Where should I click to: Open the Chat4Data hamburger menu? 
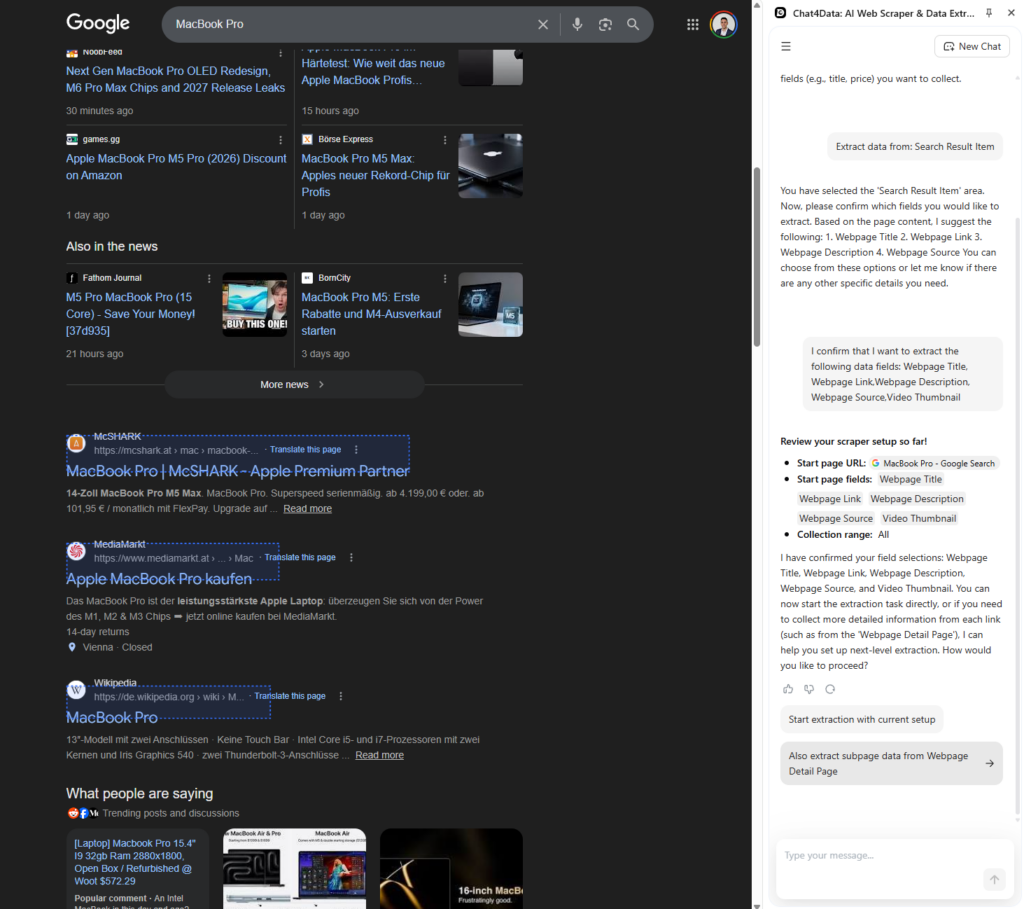pyautogui.click(x=786, y=46)
